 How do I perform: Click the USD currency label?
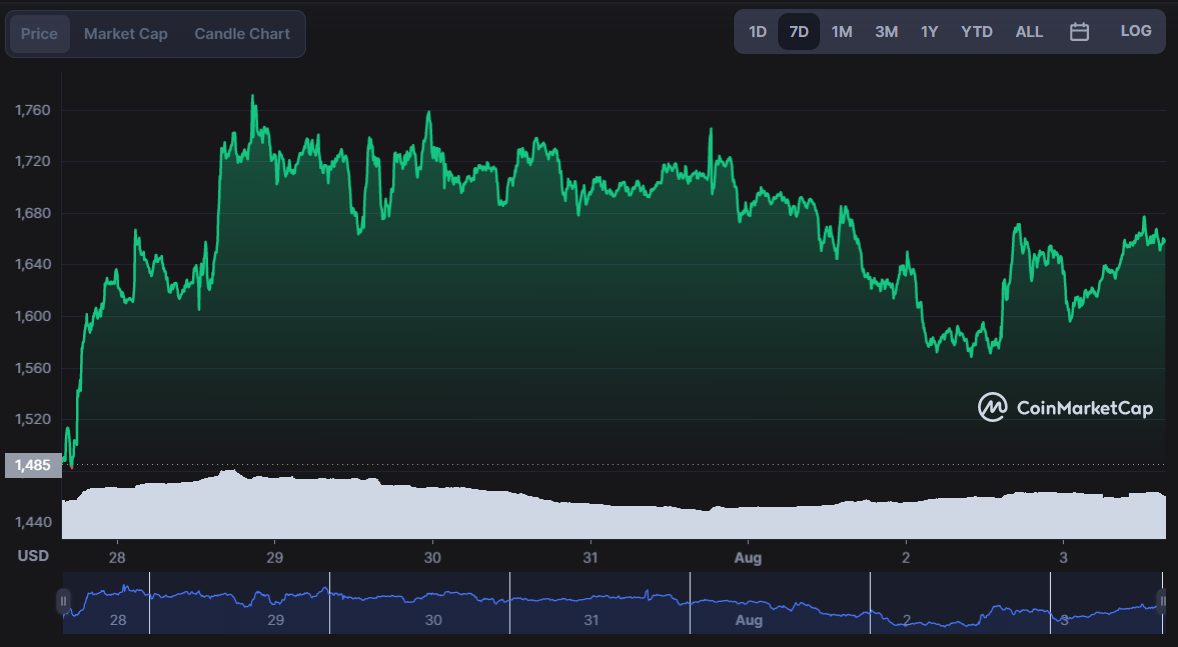(x=33, y=556)
